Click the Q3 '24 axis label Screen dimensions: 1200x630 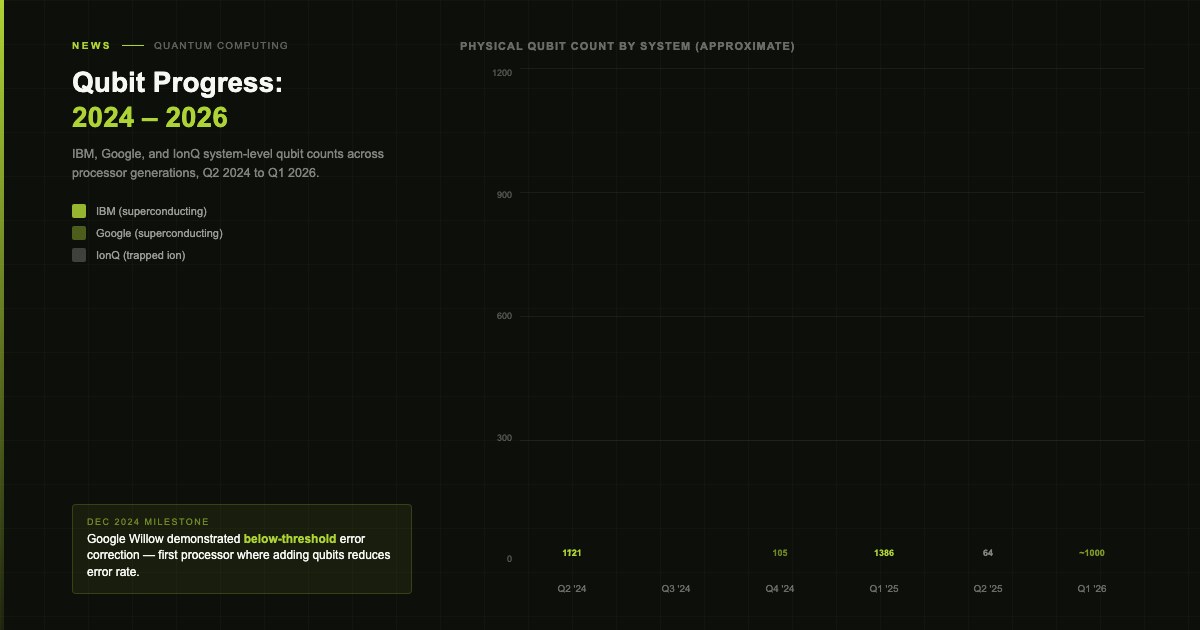click(676, 589)
